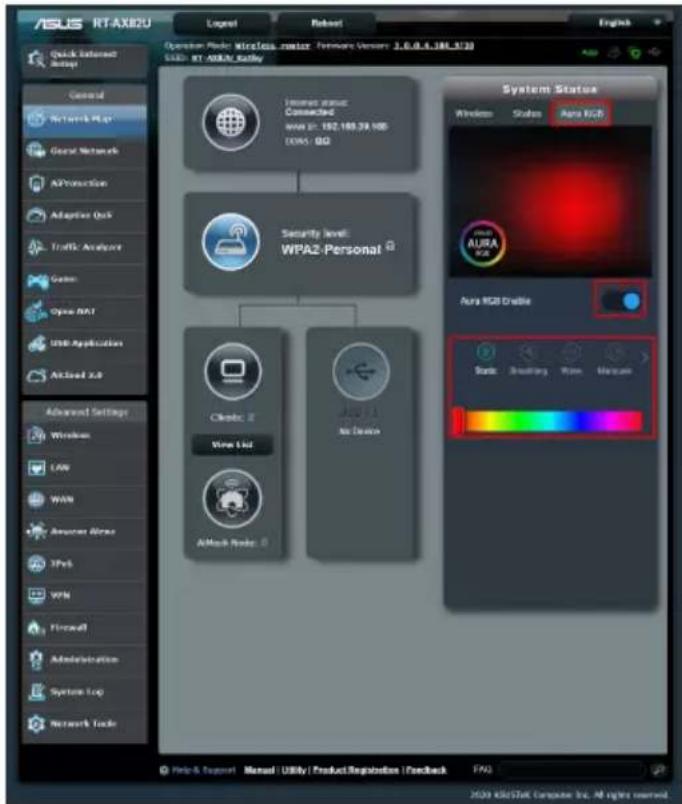Click the USB Application sidebar icon

pos(37,344)
